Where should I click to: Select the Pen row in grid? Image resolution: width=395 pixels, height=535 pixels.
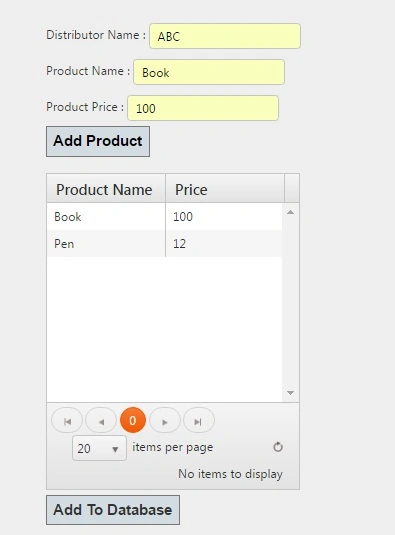pyautogui.click(x=164, y=244)
